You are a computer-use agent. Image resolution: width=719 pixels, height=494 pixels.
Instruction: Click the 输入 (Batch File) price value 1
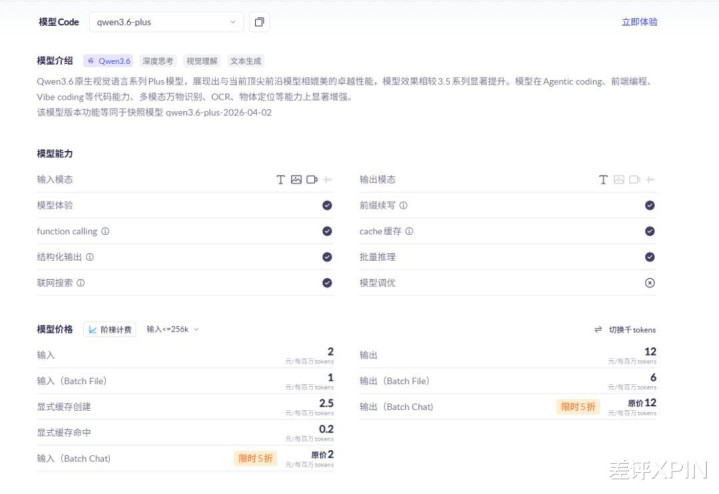331,377
